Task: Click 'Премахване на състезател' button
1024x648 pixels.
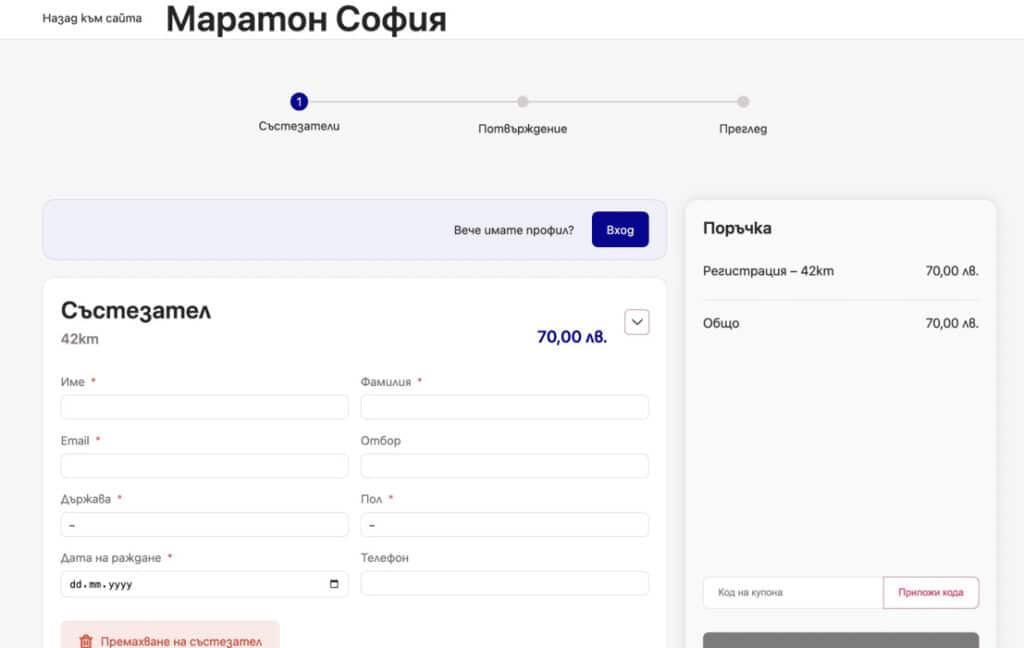Action: tap(170, 635)
